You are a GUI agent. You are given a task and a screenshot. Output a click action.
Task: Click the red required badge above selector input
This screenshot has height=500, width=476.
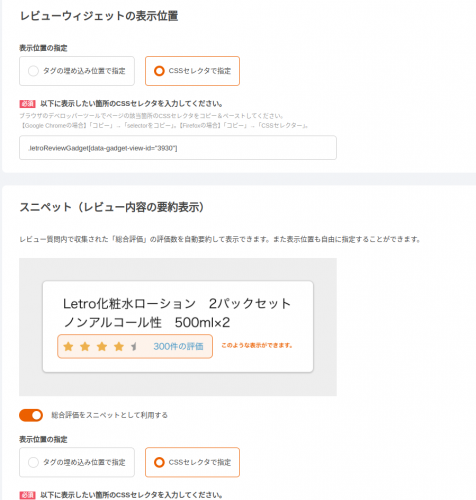pos(27,104)
